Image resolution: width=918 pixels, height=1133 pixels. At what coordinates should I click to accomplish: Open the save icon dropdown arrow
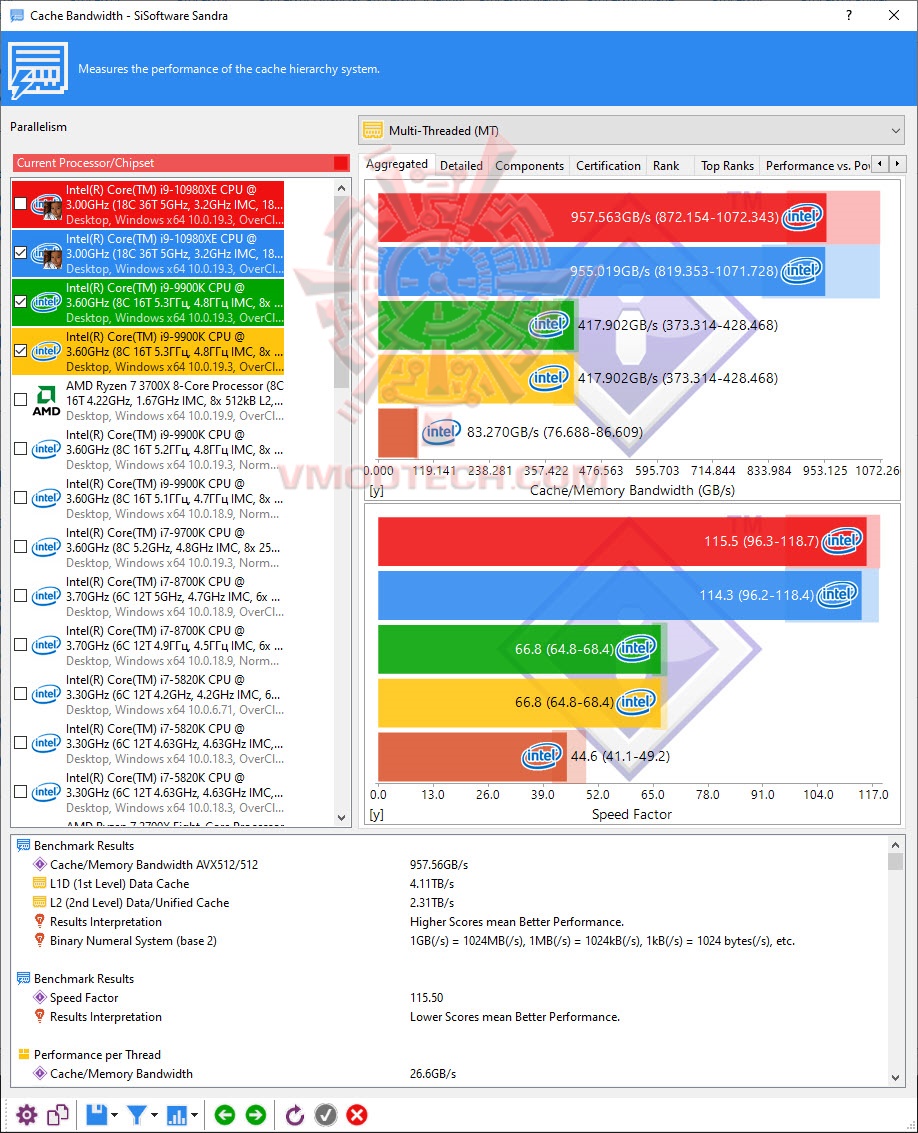[114, 1115]
